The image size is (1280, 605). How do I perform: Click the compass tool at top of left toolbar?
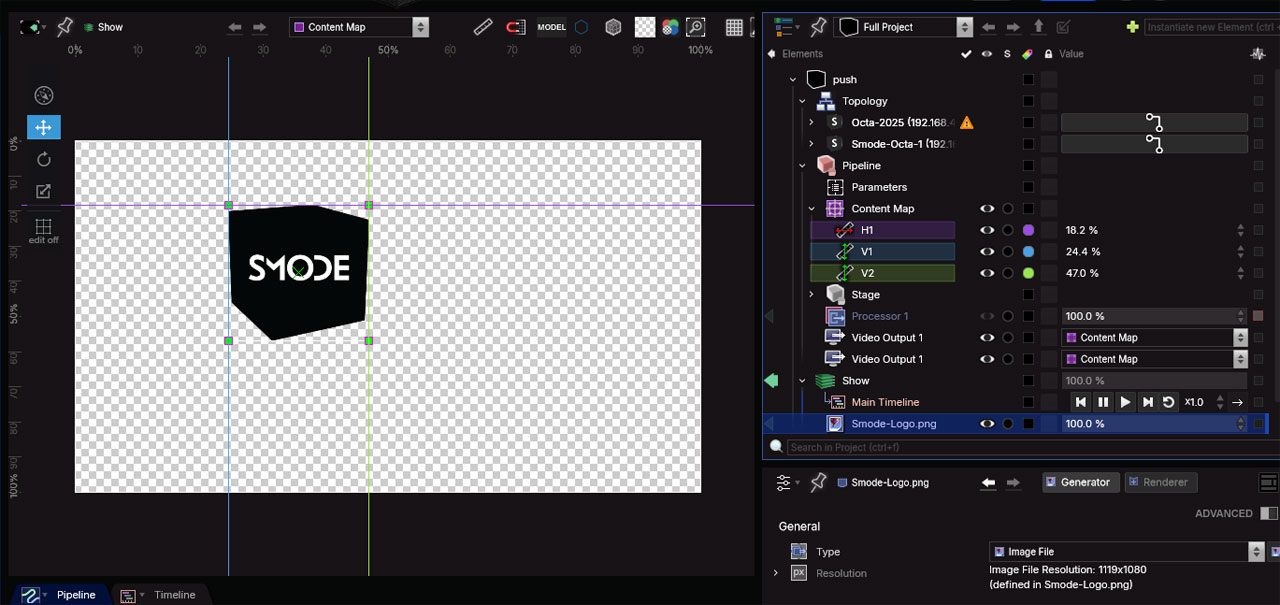tap(43, 95)
